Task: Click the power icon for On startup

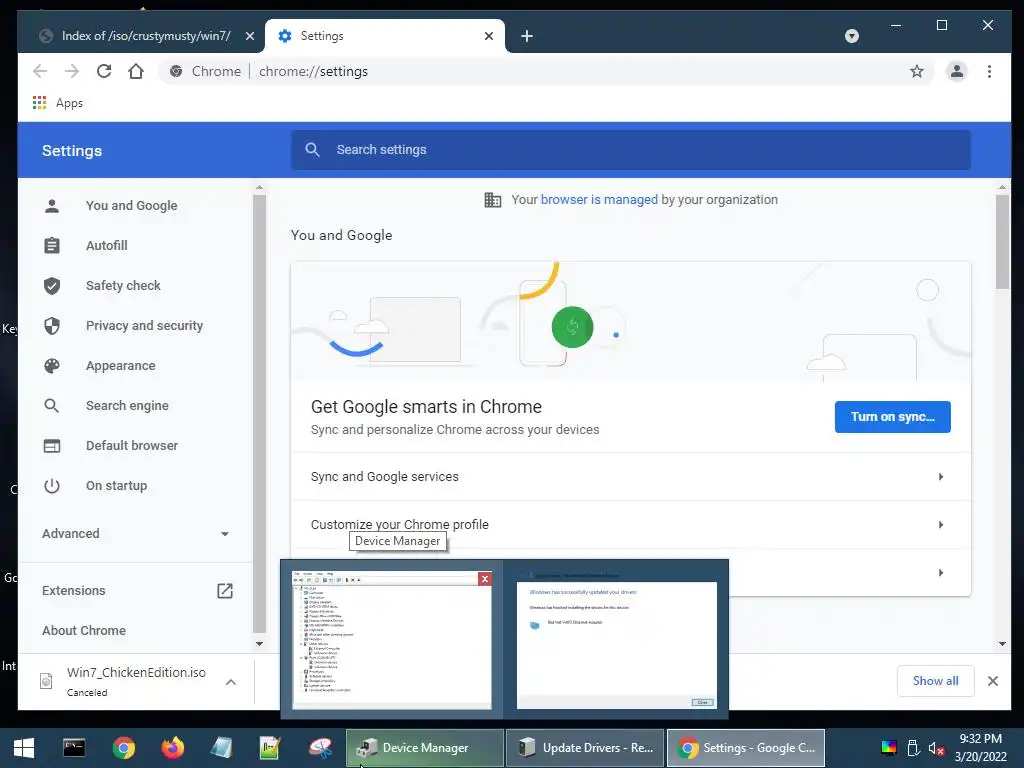Action: click(52, 485)
